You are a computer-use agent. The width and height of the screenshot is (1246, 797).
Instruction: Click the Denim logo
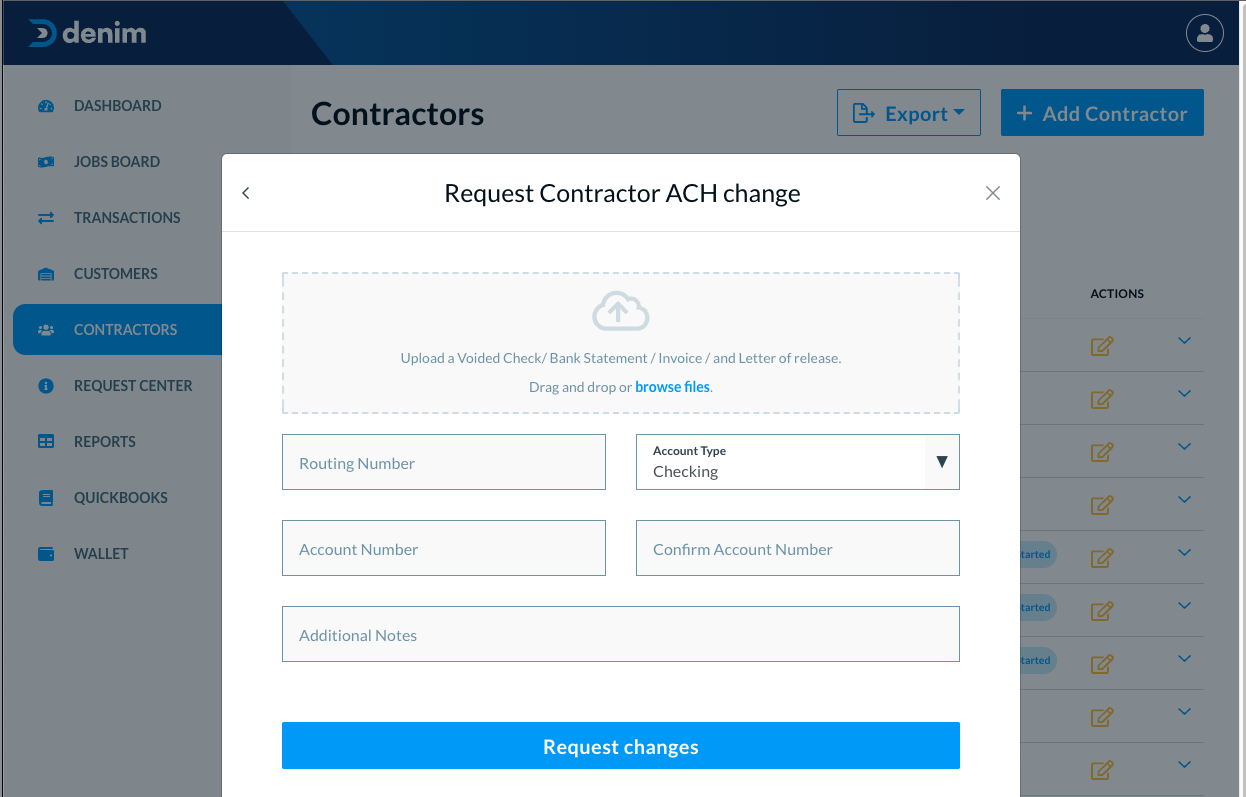point(87,33)
